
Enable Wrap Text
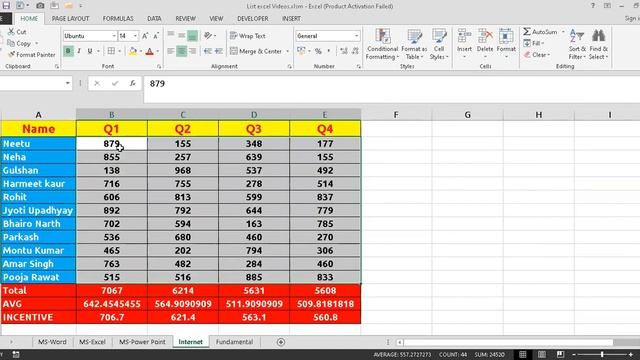(247, 36)
